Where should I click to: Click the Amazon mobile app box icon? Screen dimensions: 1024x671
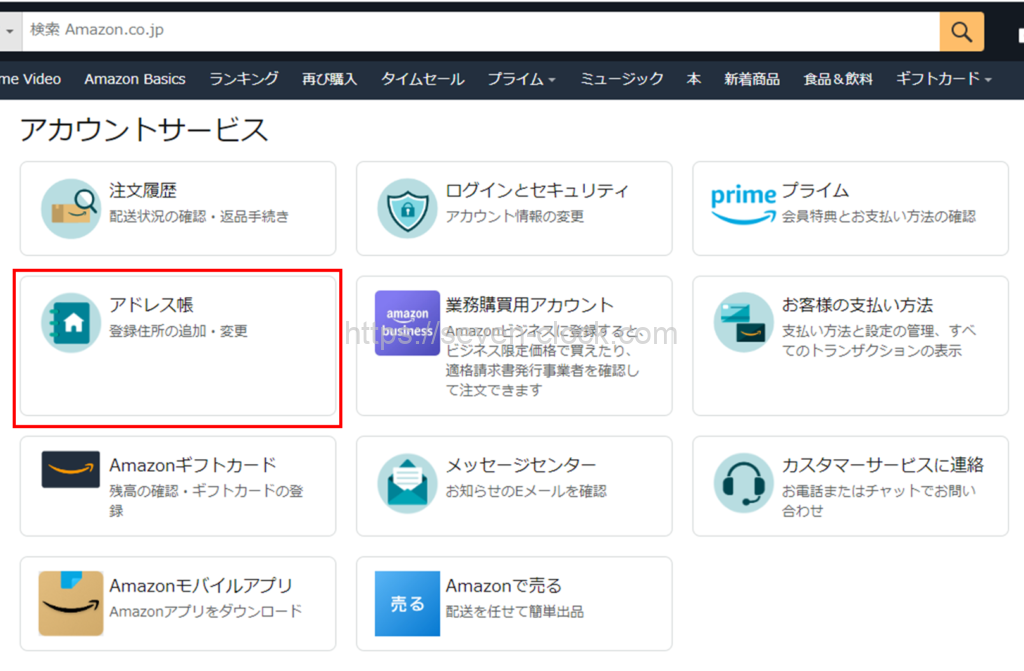coord(71,603)
